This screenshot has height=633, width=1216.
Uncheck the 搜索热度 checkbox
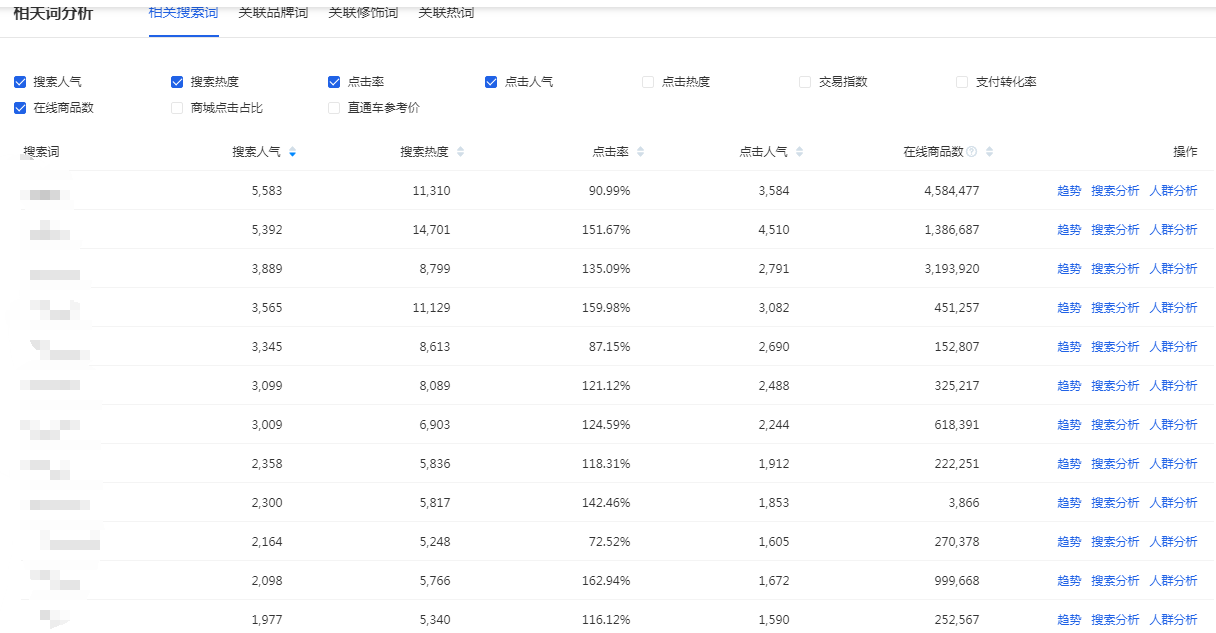tap(177, 82)
